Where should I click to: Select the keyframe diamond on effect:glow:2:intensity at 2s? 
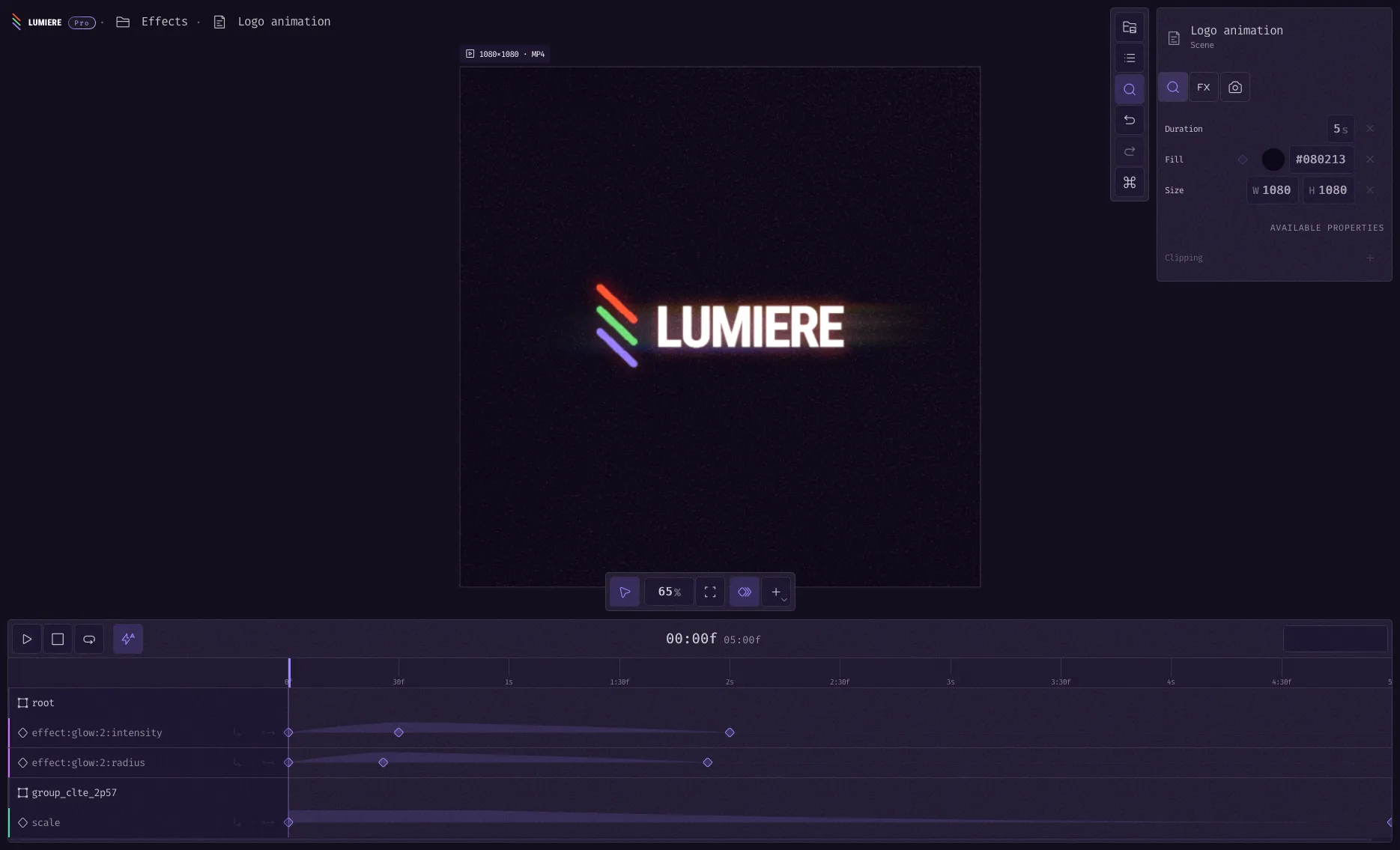click(x=730, y=732)
